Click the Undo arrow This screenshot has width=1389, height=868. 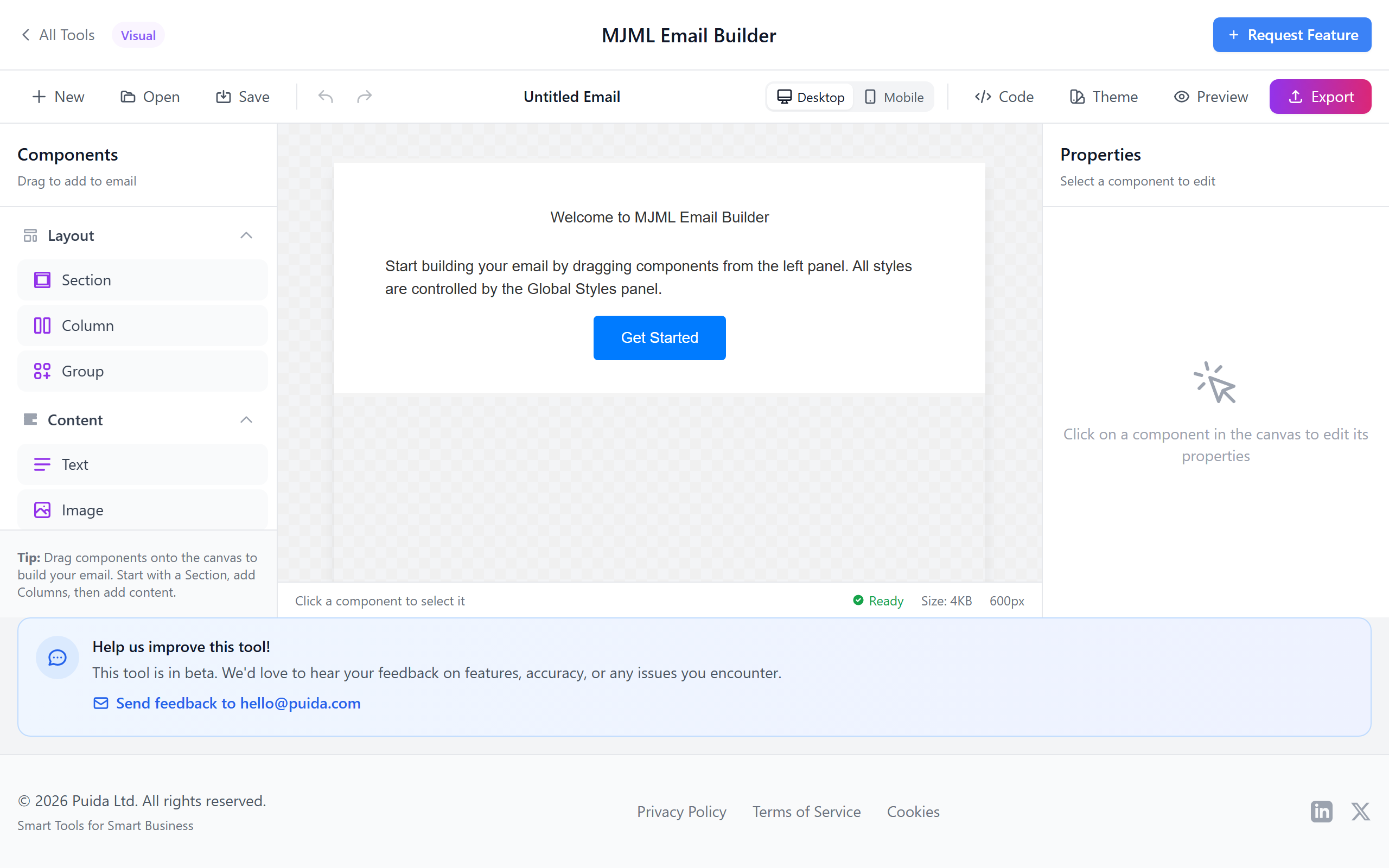[325, 97]
